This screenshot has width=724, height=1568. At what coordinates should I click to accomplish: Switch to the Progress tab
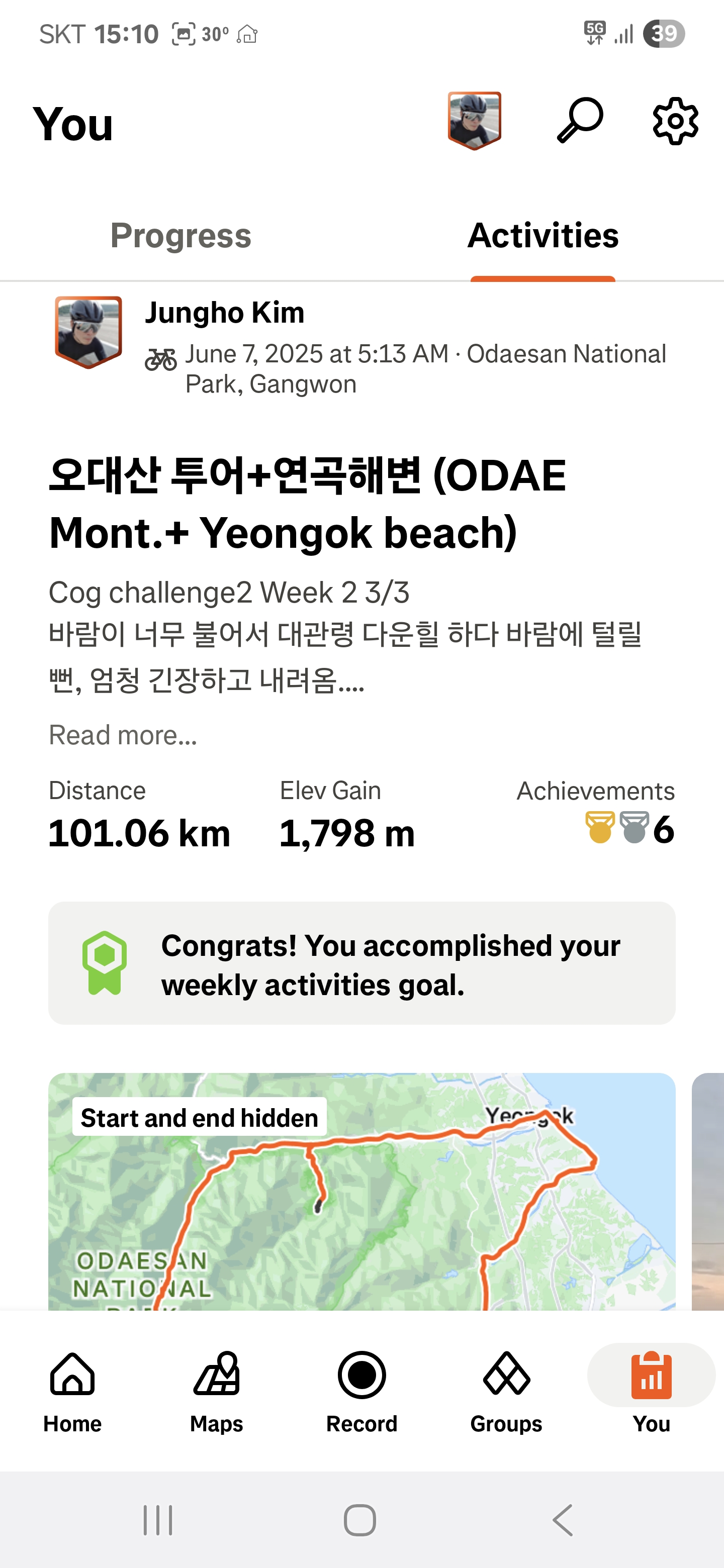pyautogui.click(x=181, y=236)
